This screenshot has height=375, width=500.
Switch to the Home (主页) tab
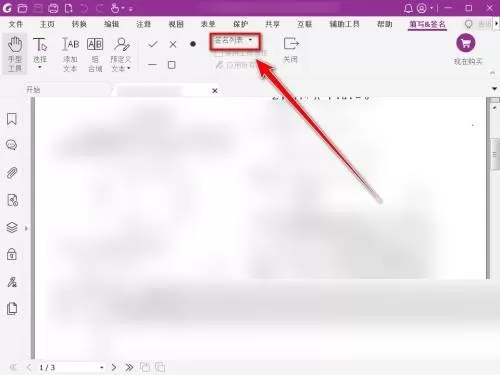click(47, 24)
